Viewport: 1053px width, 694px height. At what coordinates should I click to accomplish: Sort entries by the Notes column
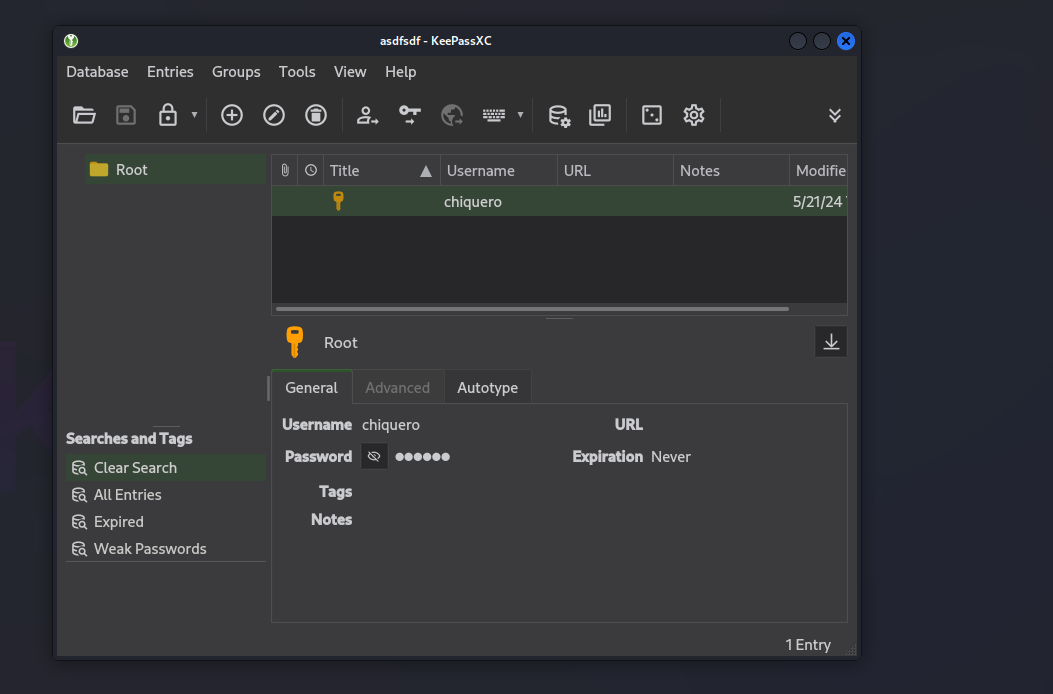coord(731,171)
